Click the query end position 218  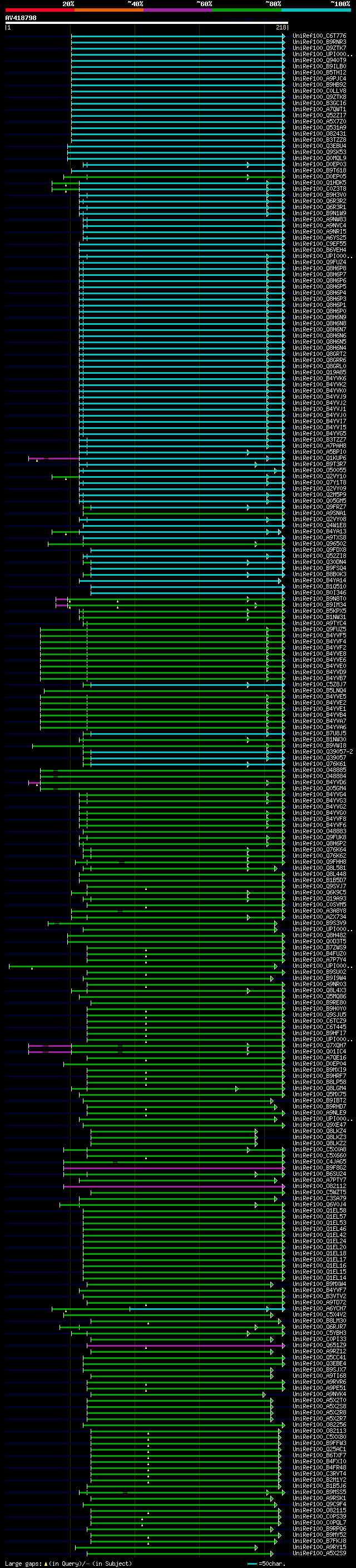click(280, 27)
